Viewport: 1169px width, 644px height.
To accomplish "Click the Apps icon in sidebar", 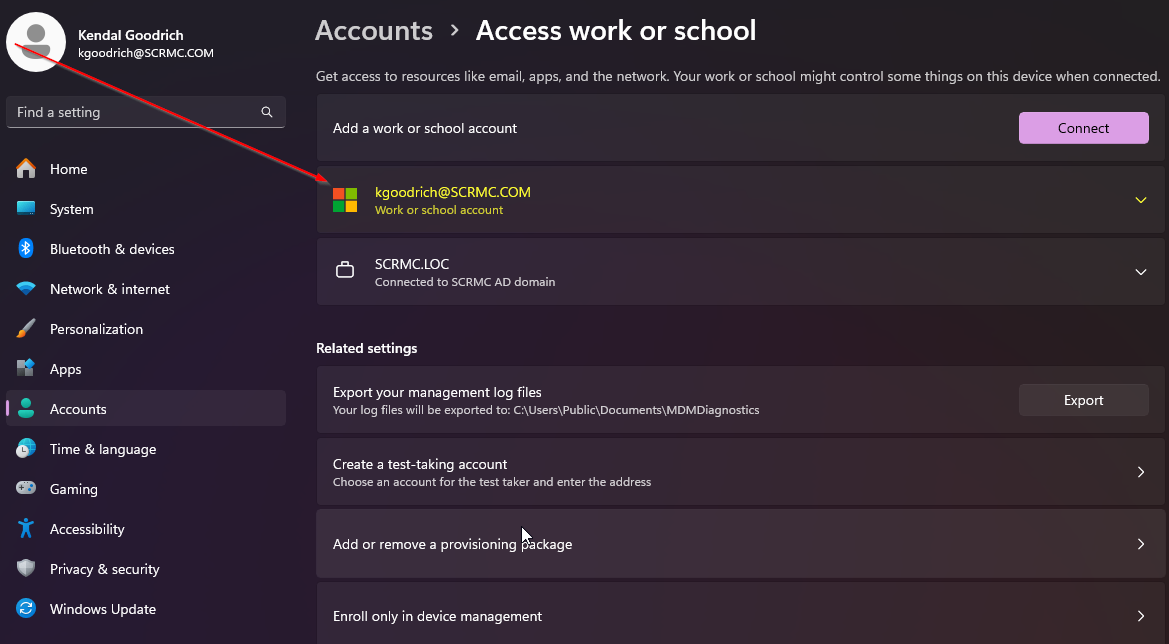I will pyautogui.click(x=27, y=369).
